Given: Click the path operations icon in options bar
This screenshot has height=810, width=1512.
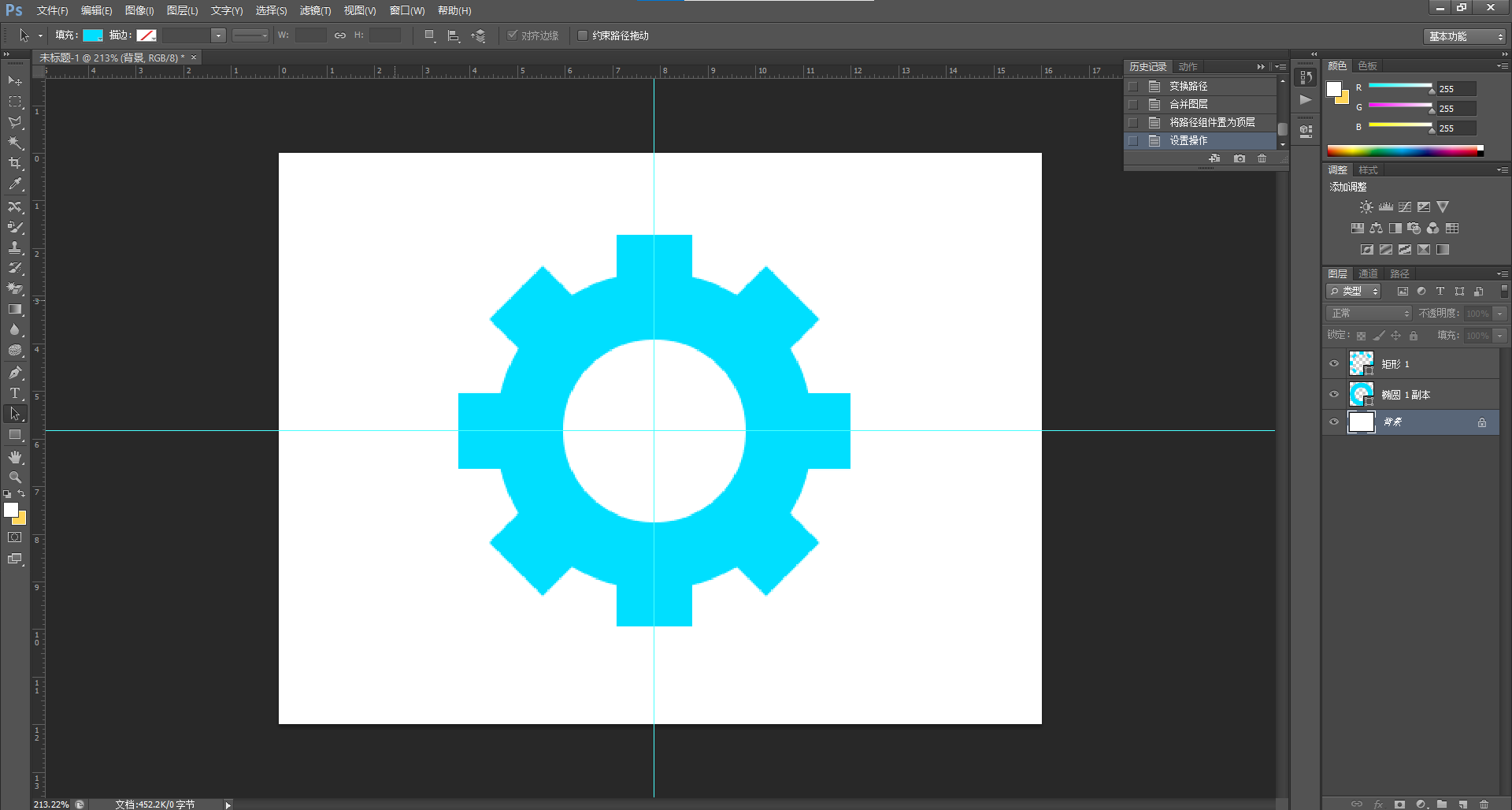Looking at the screenshot, I should 430,35.
